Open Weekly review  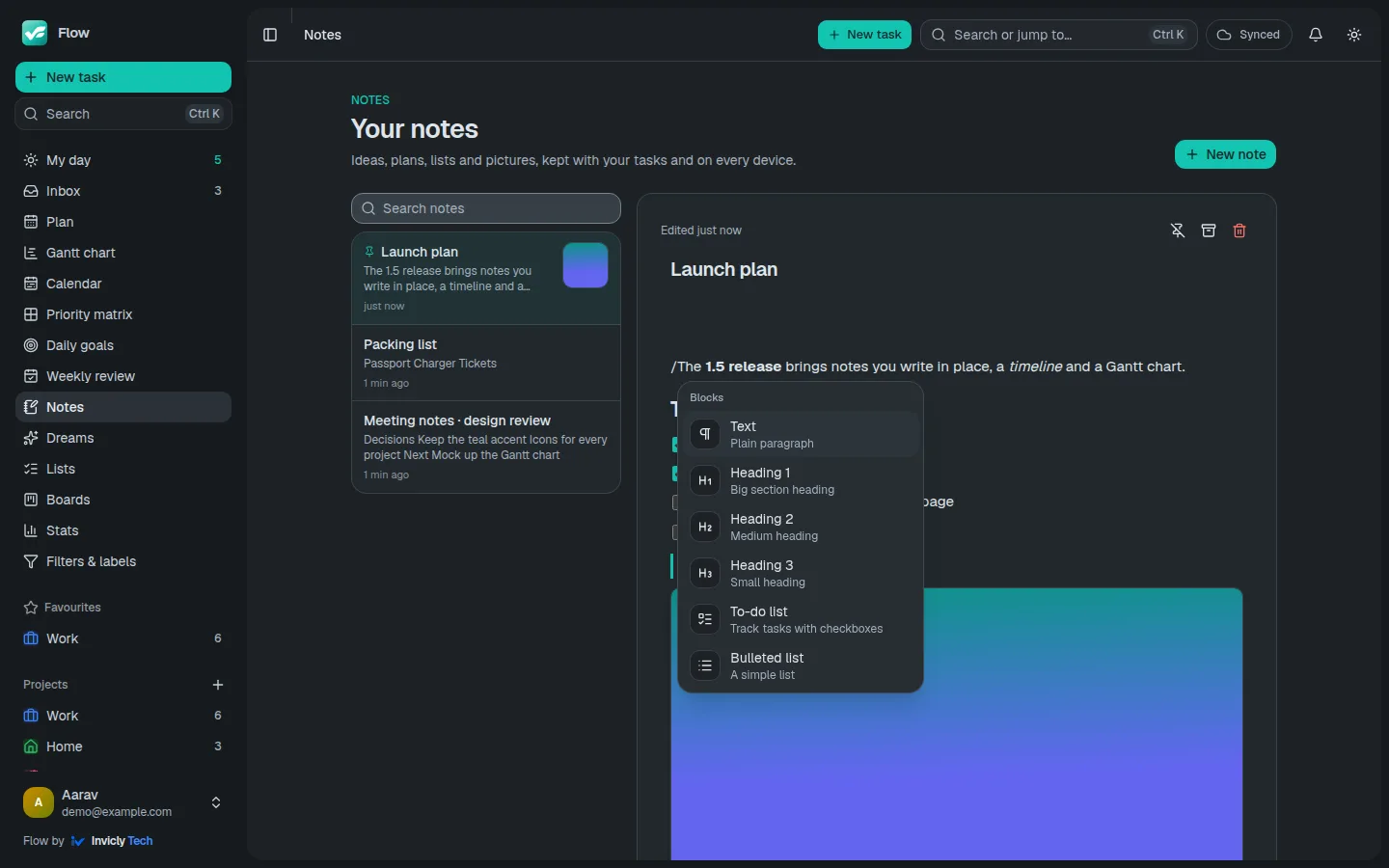[123, 376]
